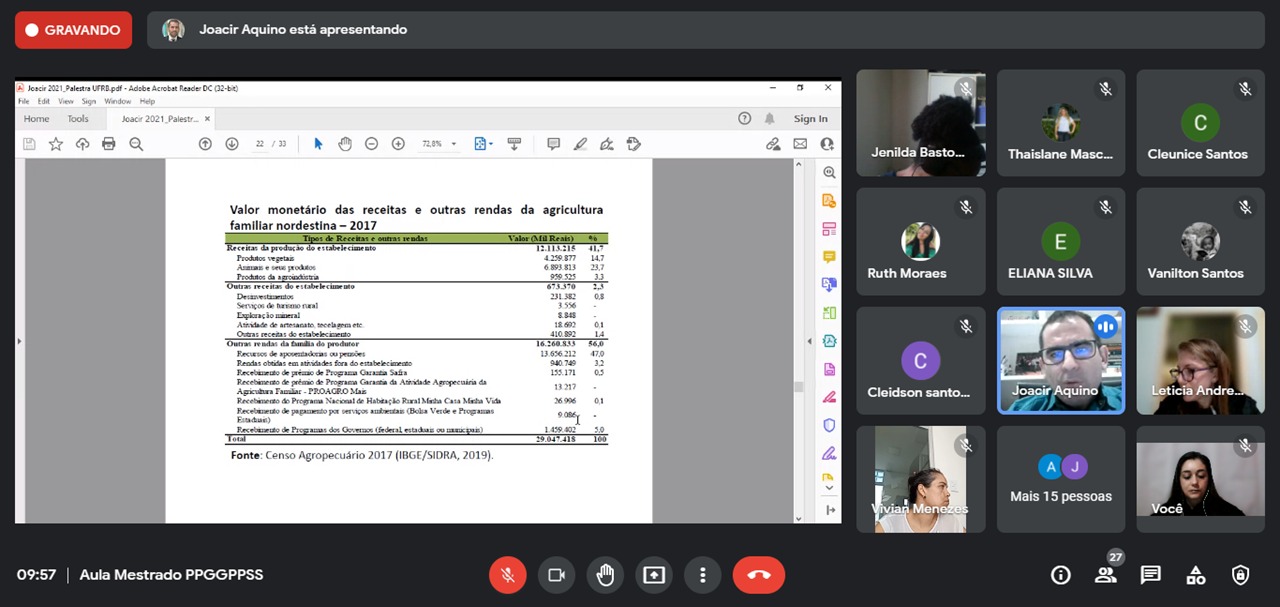Screen dimensions: 1280x607
Task: Click Mais 15 pessoas tile
Action: point(1060,480)
